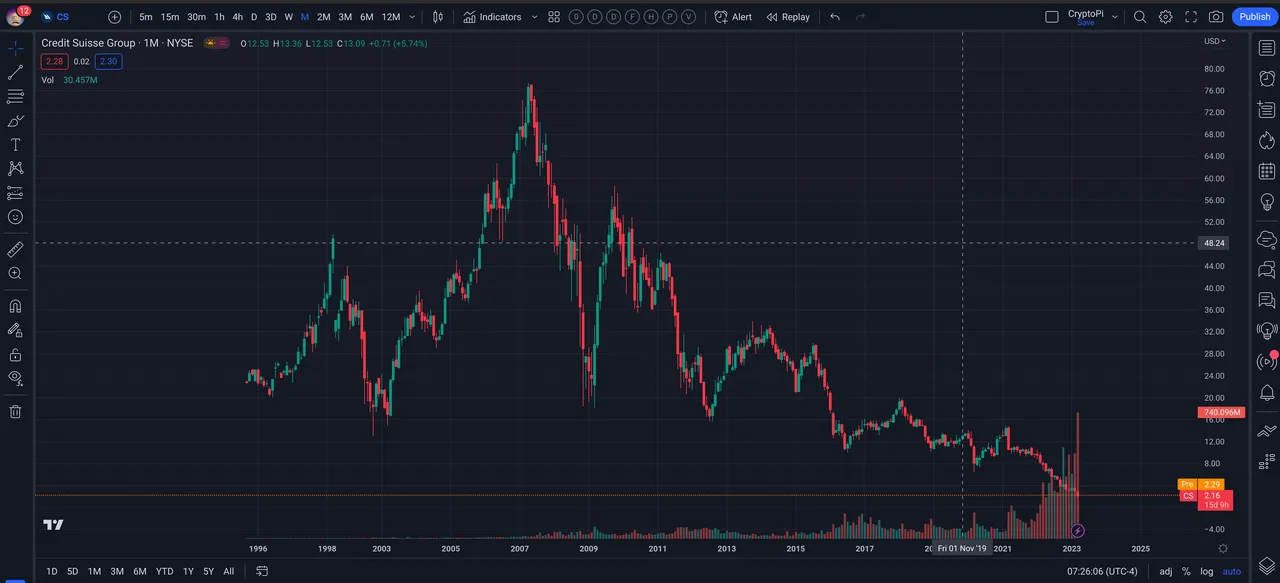Create an Alert

pos(733,17)
